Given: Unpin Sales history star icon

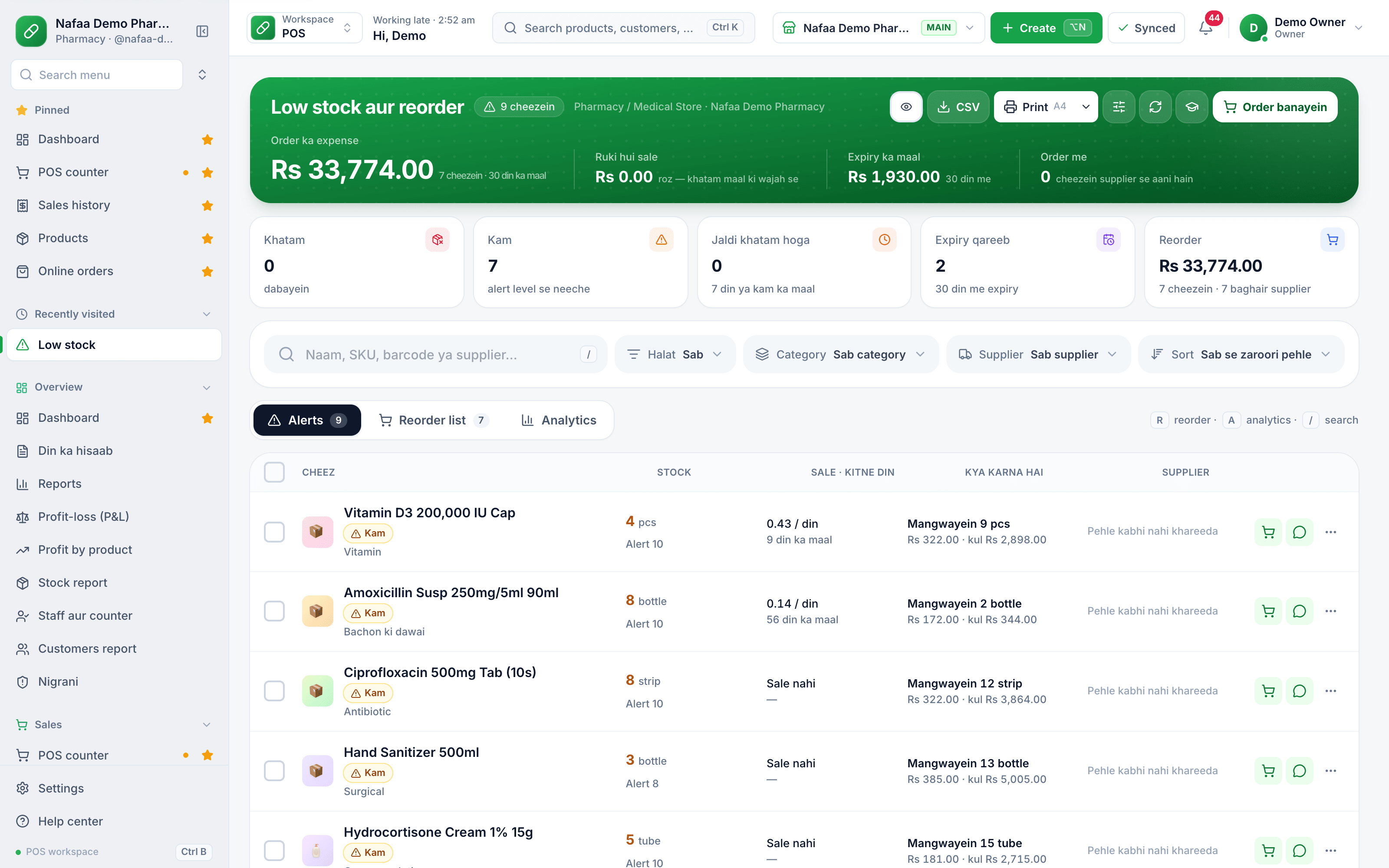Looking at the screenshot, I should click(207, 206).
